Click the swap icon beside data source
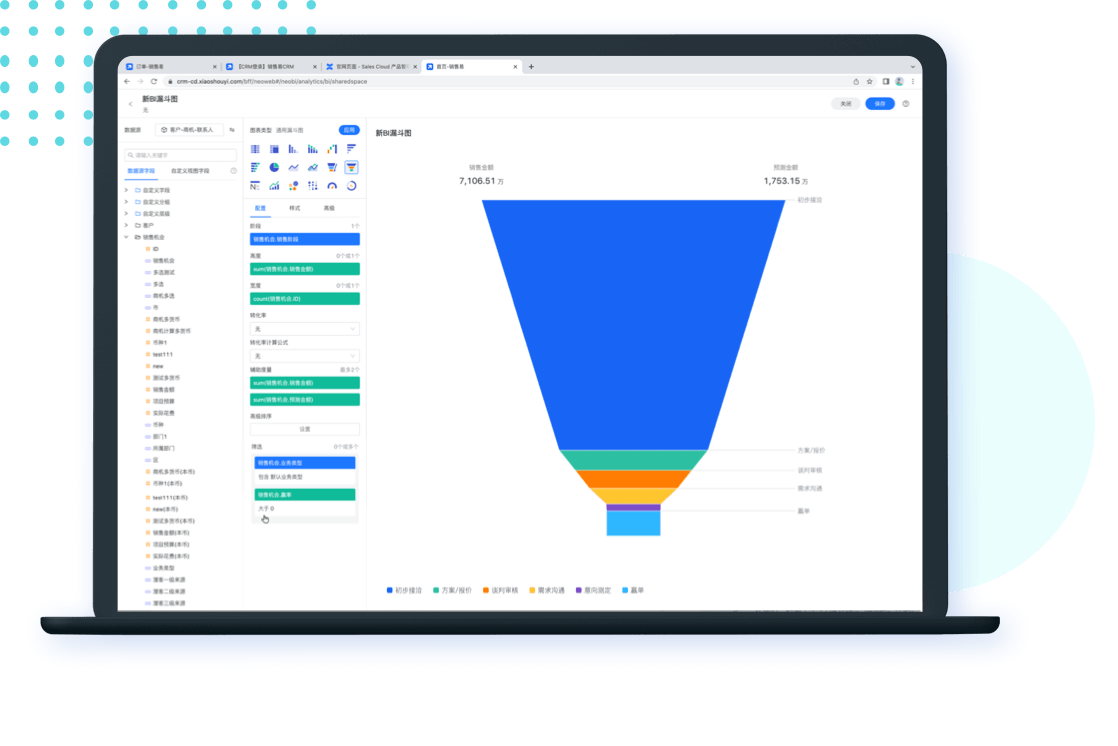1118x746 pixels. tap(232, 130)
